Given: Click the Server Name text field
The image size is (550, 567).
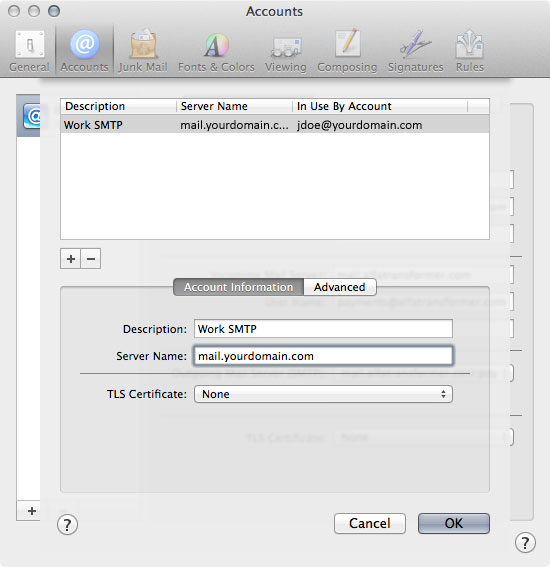Looking at the screenshot, I should click(323, 356).
